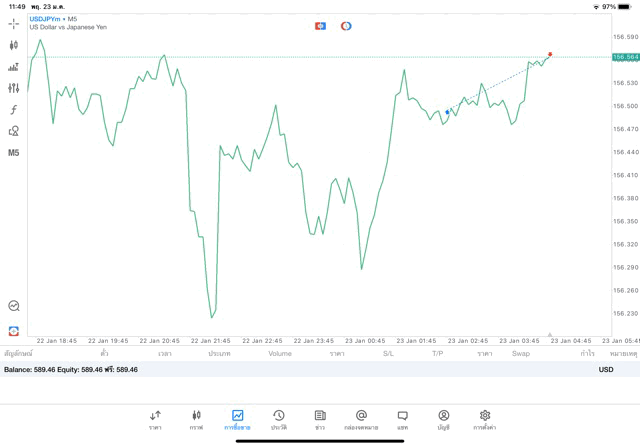This screenshot has height=447, width=640.
Task: Sort trades by Volume column header
Action: (x=280, y=353)
